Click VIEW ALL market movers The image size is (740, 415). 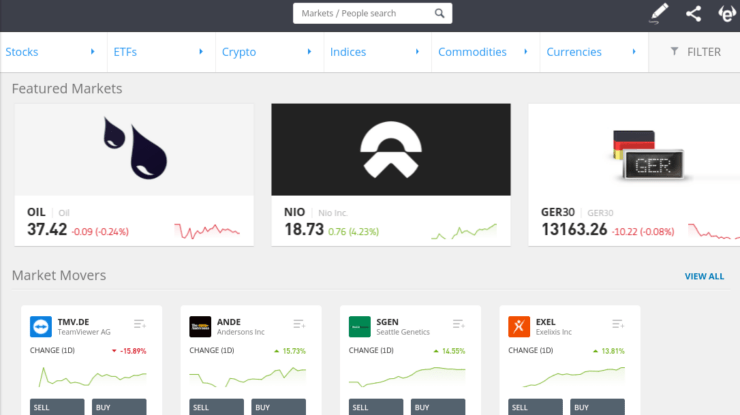(704, 276)
